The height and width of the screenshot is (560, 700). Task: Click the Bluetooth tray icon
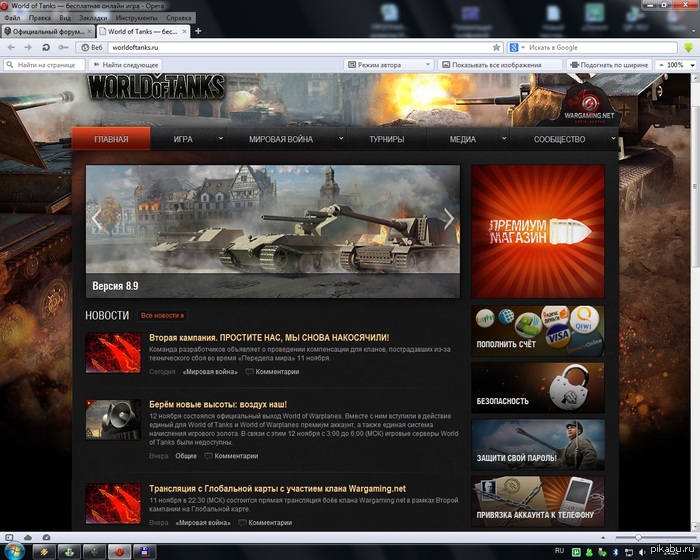tap(615, 552)
